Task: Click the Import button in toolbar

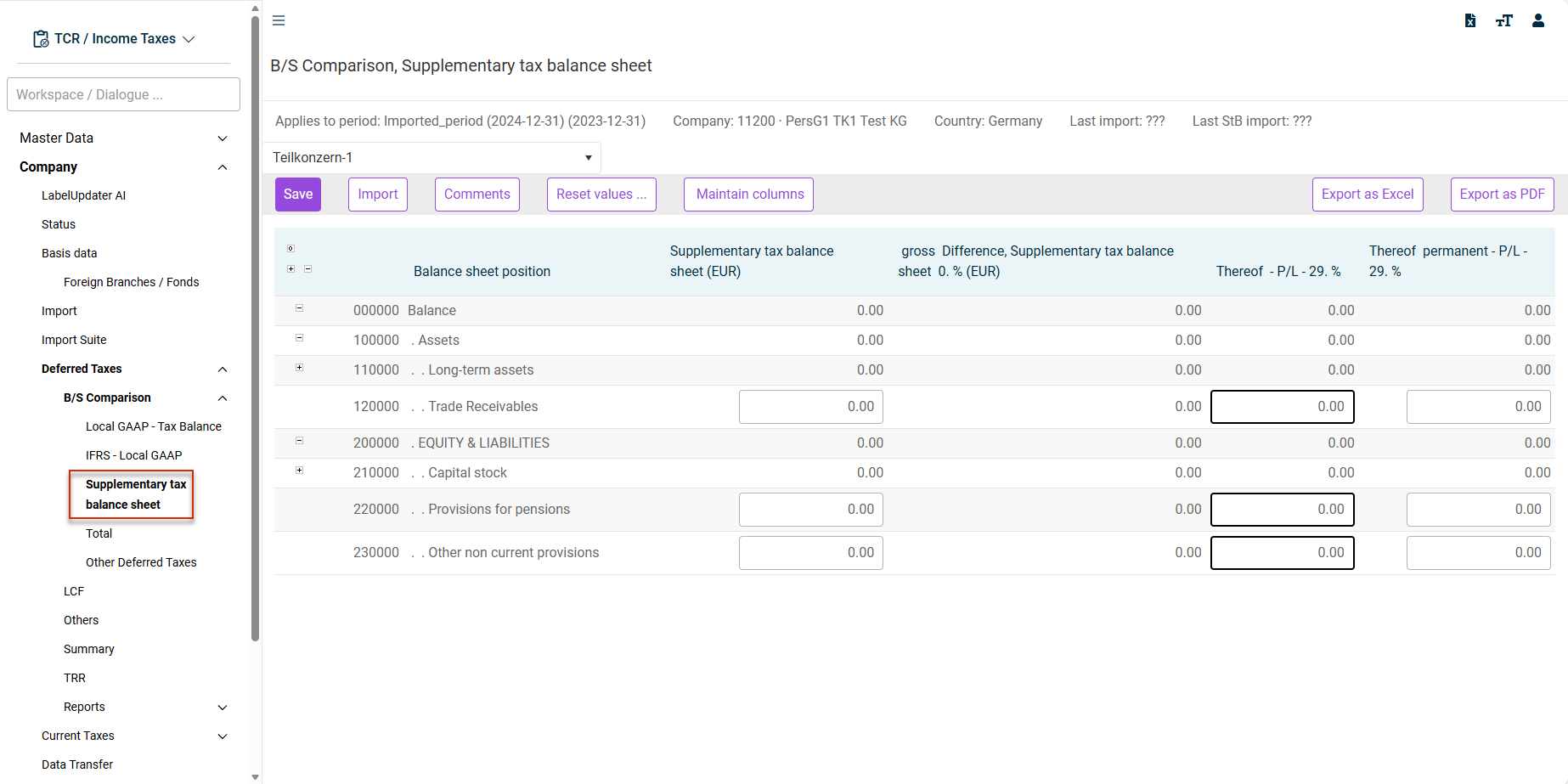Action: point(378,195)
